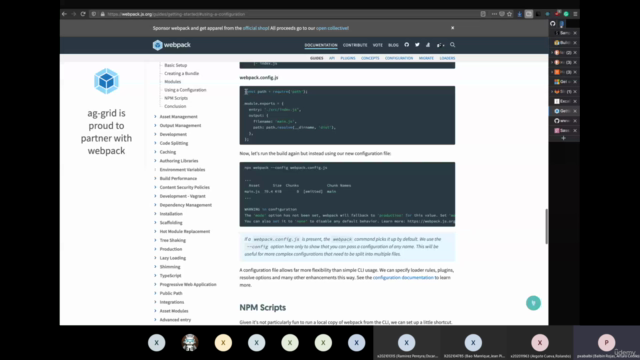
Task: Click the search magnifier icon in header
Action: point(452,45)
